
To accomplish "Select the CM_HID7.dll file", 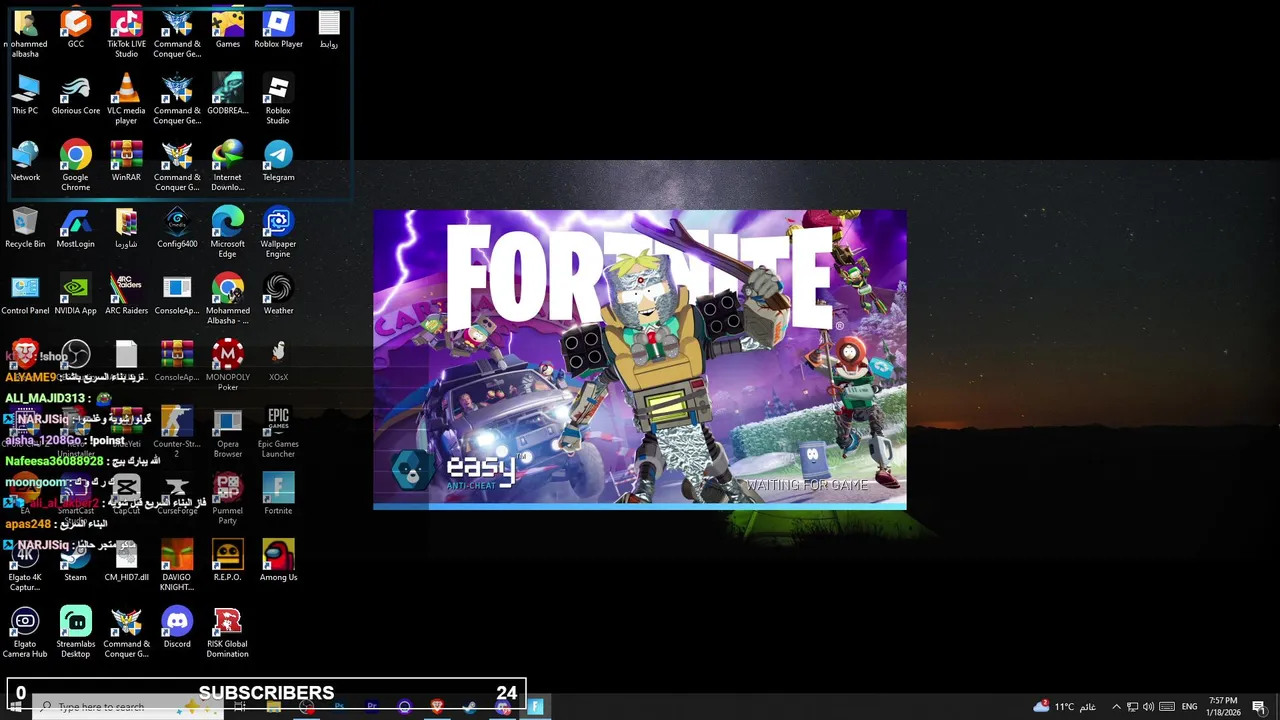I will [126, 562].
